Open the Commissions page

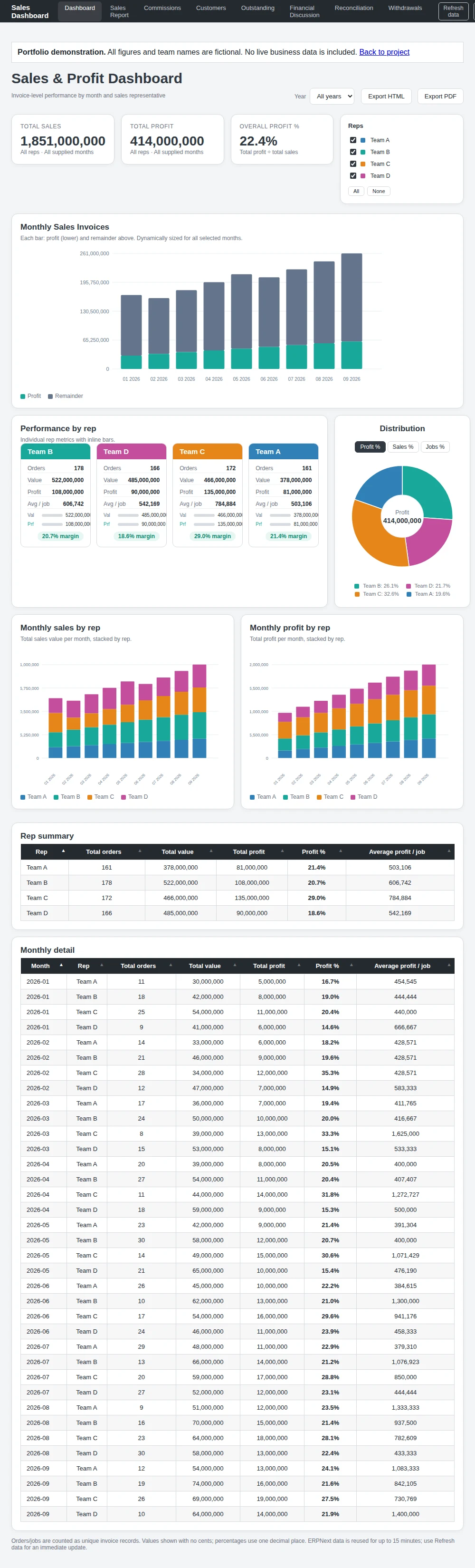pyautogui.click(x=162, y=8)
